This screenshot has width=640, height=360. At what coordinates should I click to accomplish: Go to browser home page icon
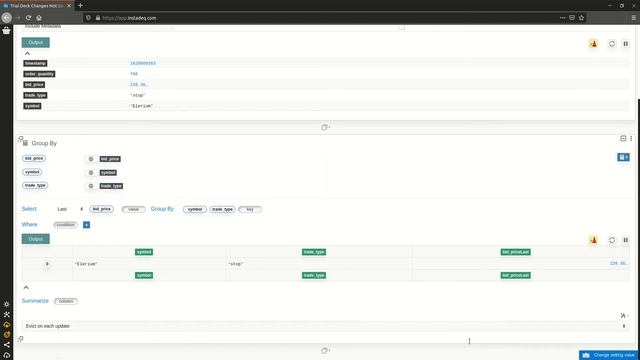pos(39,18)
